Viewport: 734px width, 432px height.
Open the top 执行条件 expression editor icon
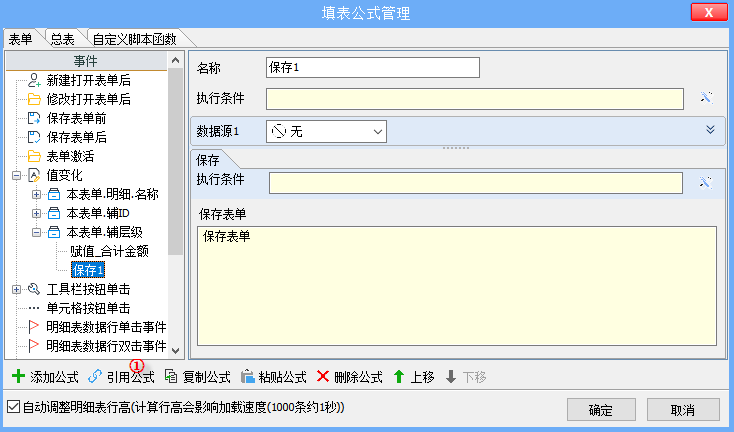(x=706, y=97)
